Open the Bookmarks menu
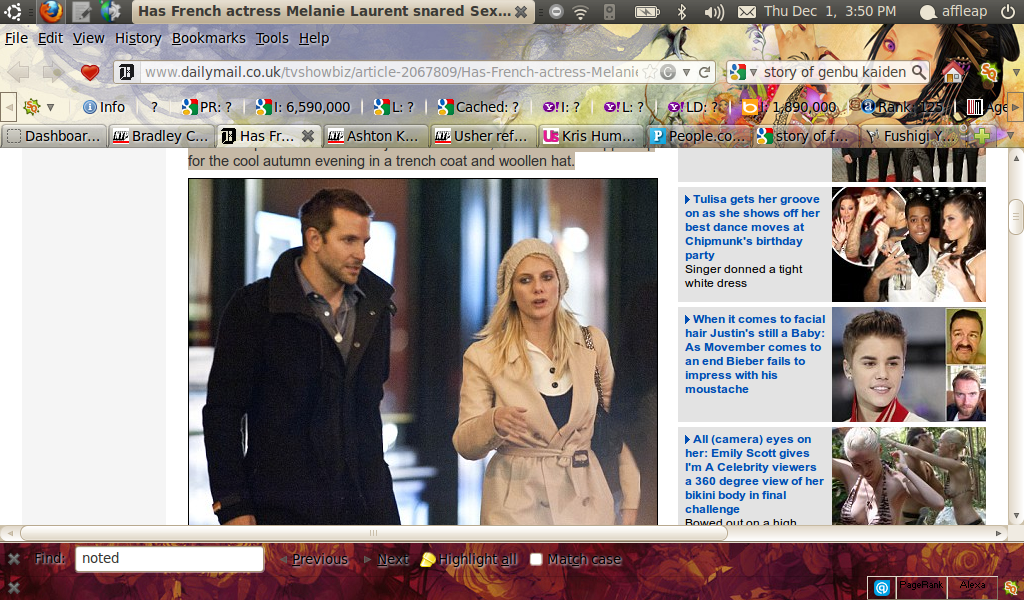Viewport: 1024px width, 600px height. pos(209,39)
